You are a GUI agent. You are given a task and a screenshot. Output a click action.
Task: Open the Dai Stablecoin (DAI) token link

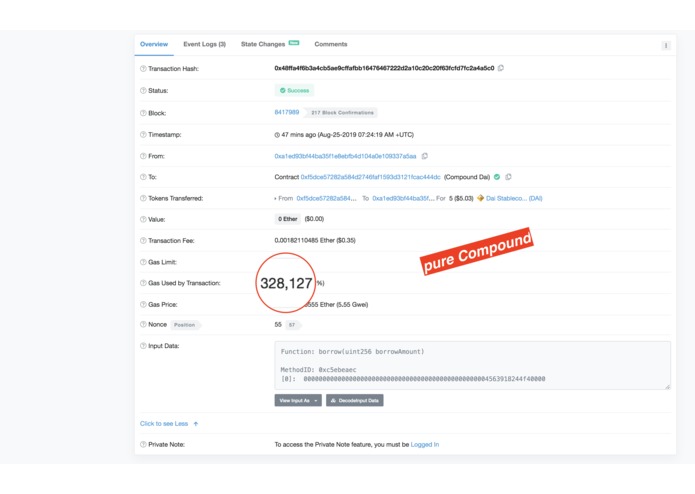coord(514,198)
